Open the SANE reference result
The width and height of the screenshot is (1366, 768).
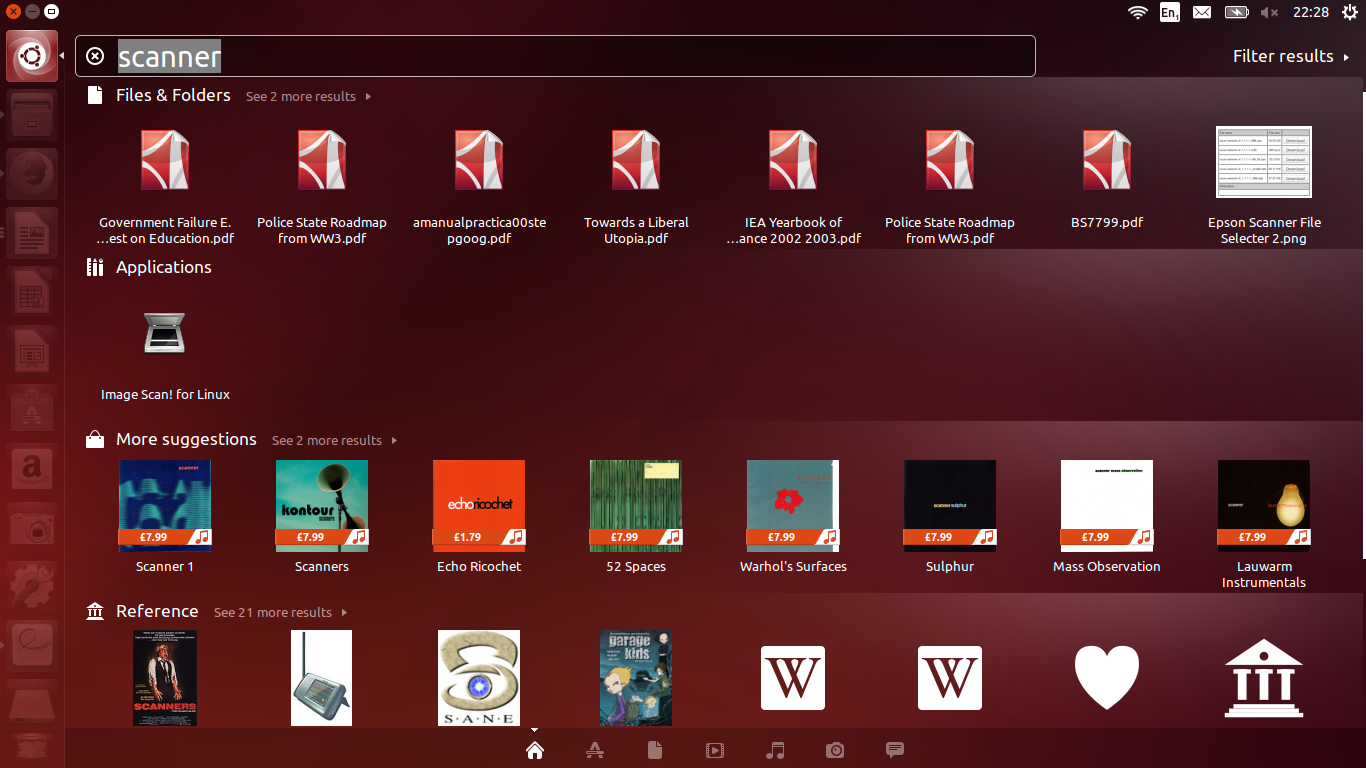pyautogui.click(x=479, y=678)
